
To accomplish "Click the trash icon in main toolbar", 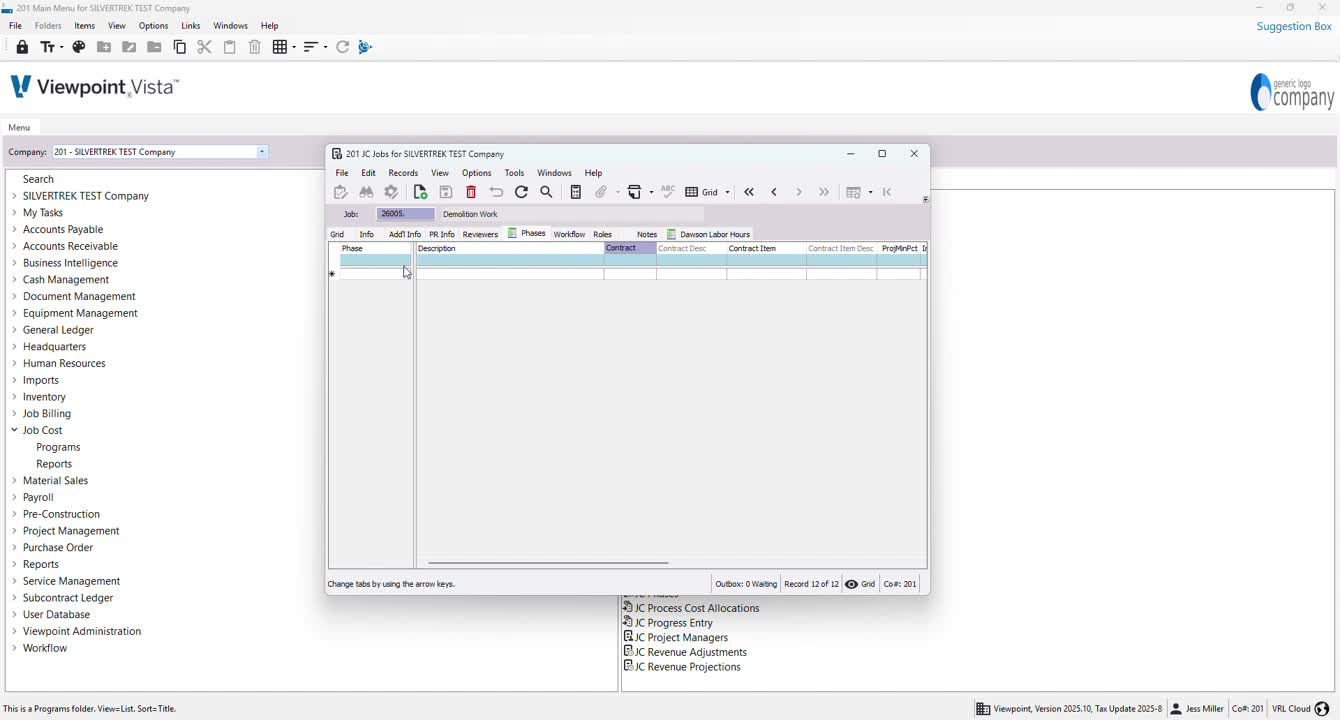I will pyautogui.click(x=255, y=47).
